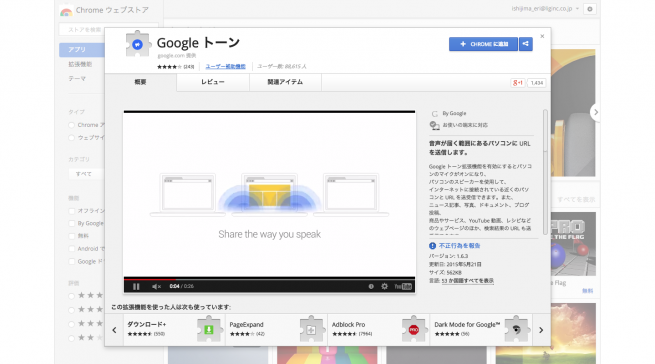Open the PageExpand related item

(277, 330)
